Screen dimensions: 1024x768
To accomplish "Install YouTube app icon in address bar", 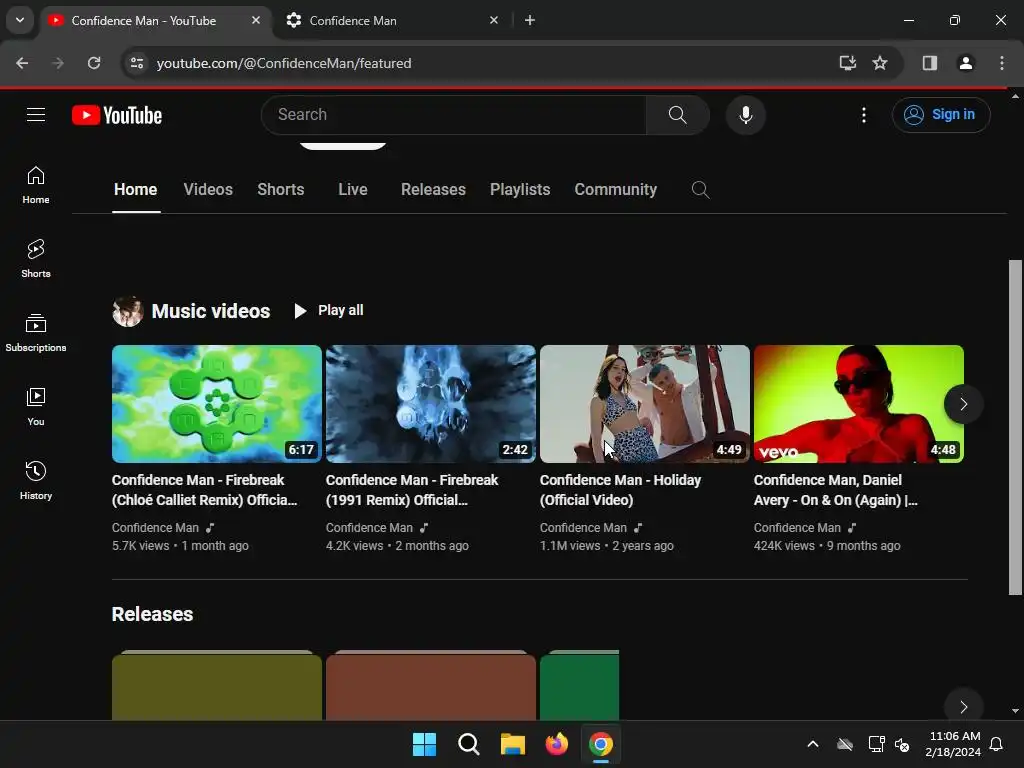I will [848, 63].
